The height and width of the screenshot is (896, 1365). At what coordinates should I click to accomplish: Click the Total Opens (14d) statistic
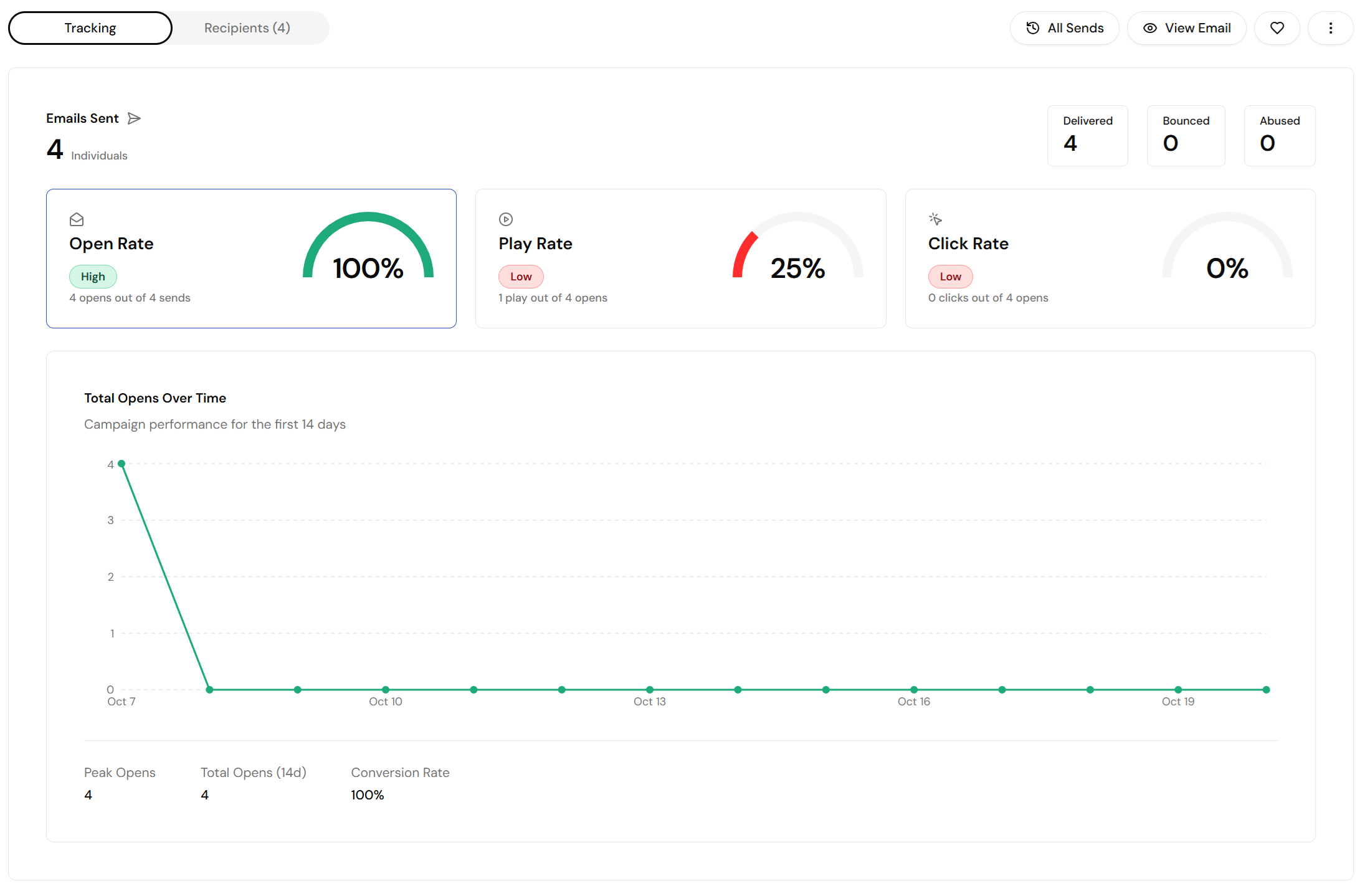coord(254,783)
